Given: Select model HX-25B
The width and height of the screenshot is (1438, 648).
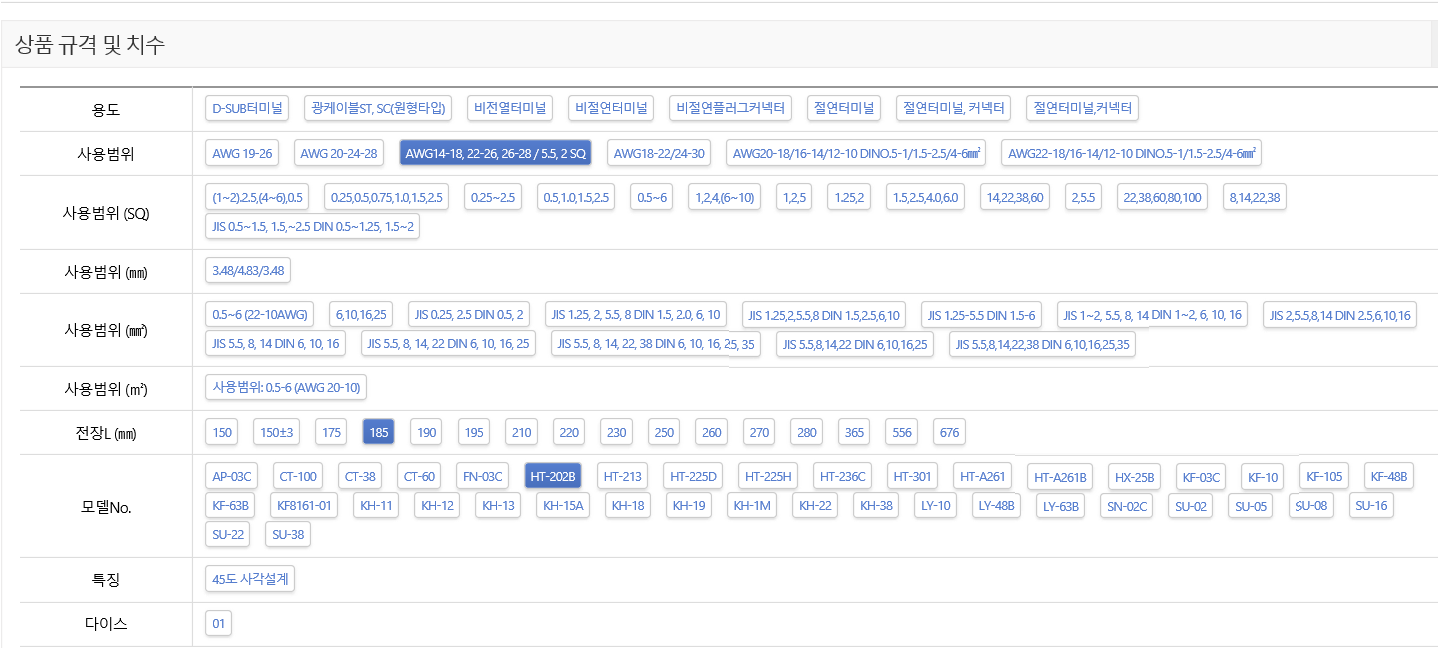Looking at the screenshot, I should point(1135,477).
